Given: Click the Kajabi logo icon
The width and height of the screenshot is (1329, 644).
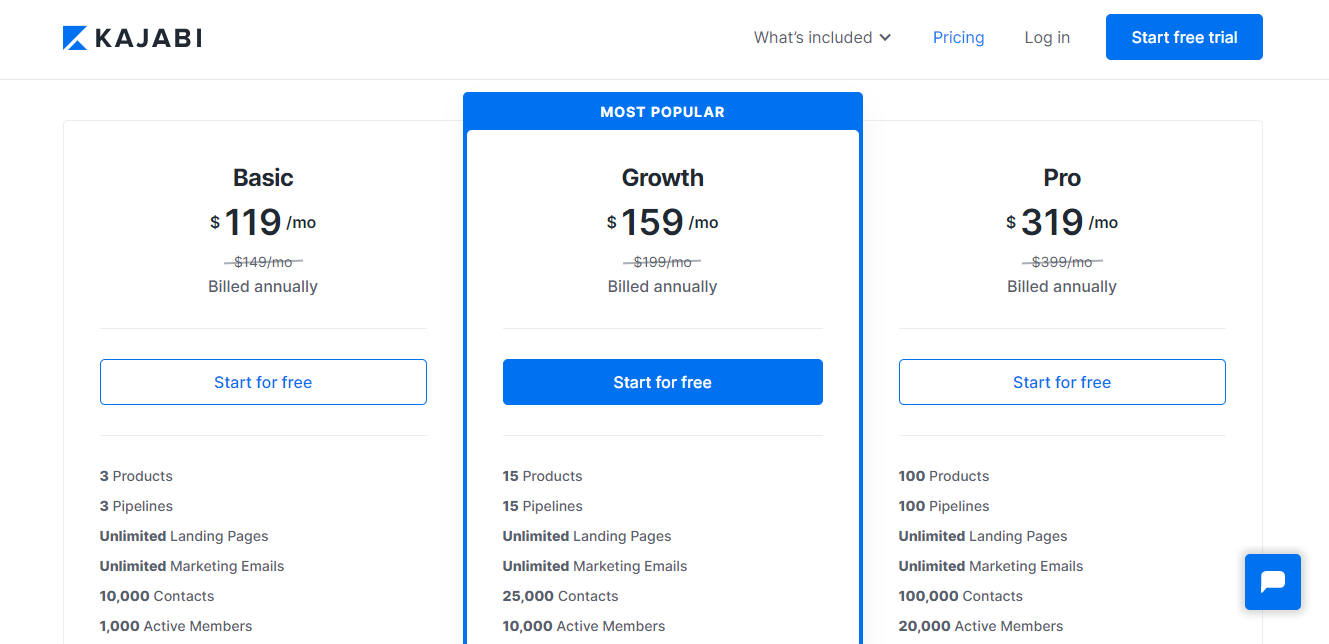Looking at the screenshot, I should pyautogui.click(x=75, y=38).
